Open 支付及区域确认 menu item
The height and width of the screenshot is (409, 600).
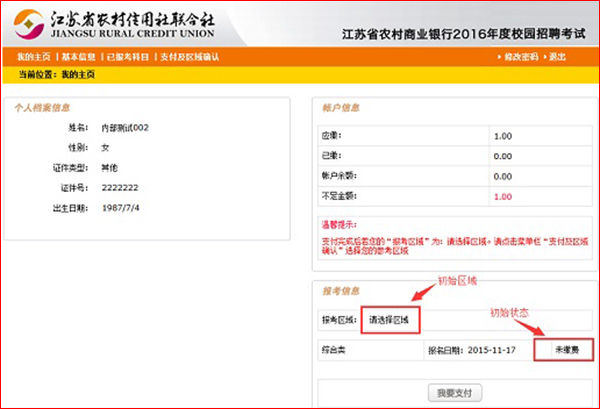[x=190, y=57]
